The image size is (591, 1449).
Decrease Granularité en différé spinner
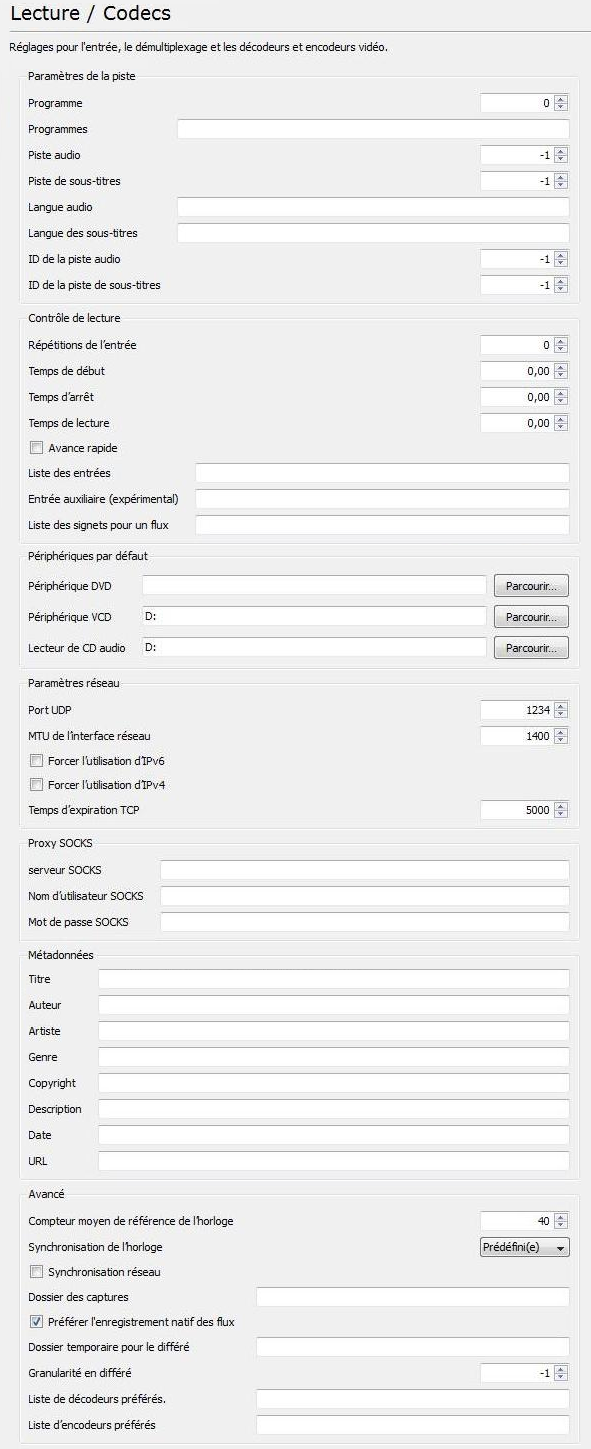click(x=561, y=1377)
